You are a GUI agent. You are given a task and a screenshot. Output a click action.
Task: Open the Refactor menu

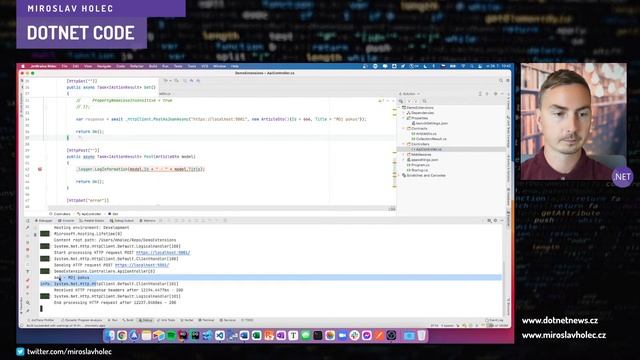137,66
